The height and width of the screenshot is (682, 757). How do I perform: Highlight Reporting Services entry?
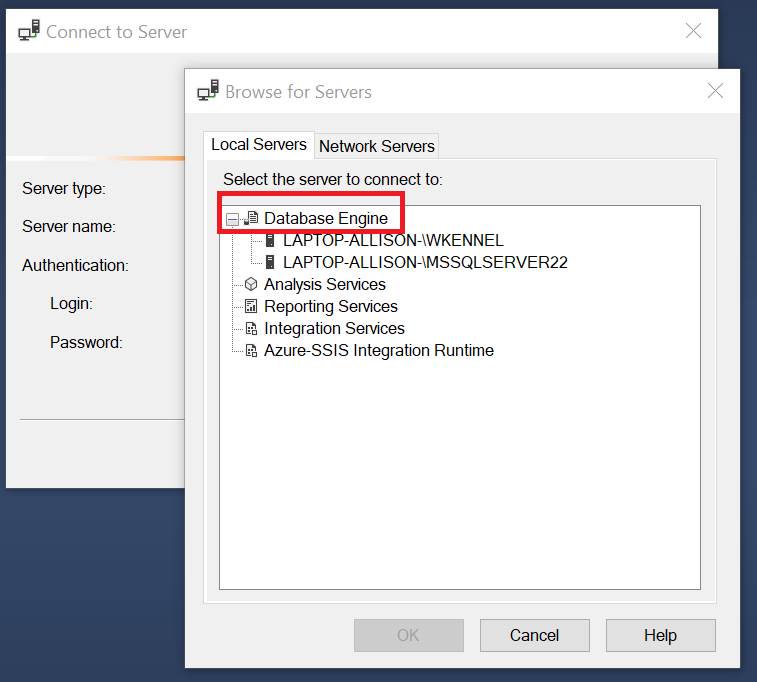pos(330,306)
